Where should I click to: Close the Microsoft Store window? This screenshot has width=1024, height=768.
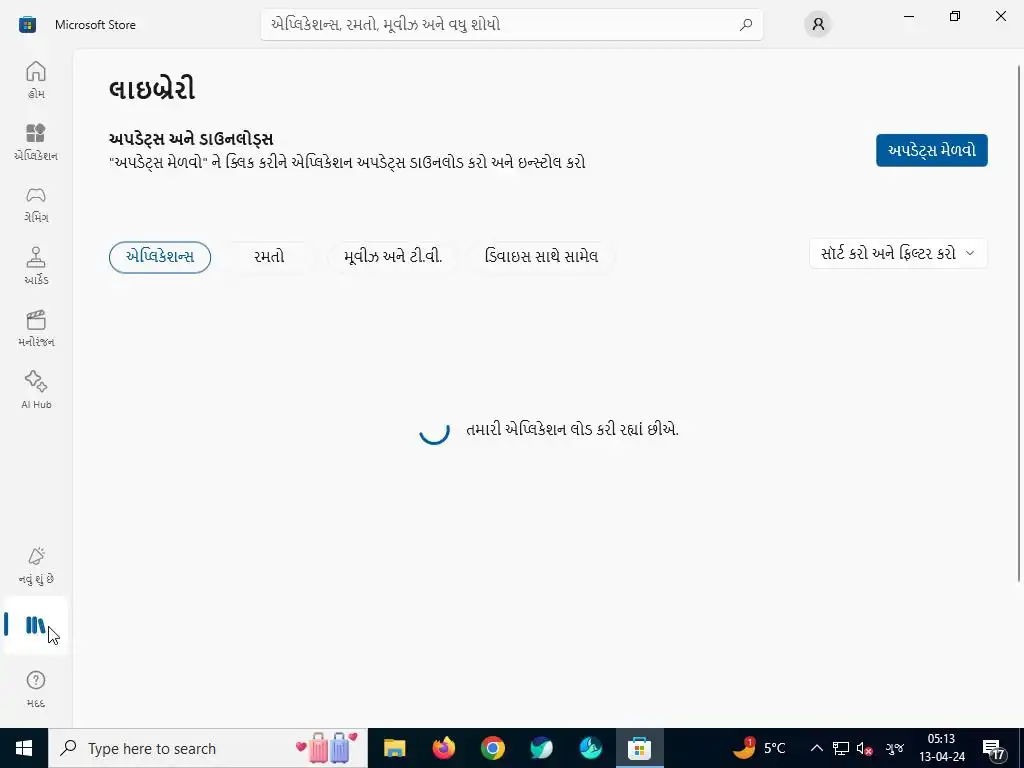pyautogui.click(x=1000, y=16)
